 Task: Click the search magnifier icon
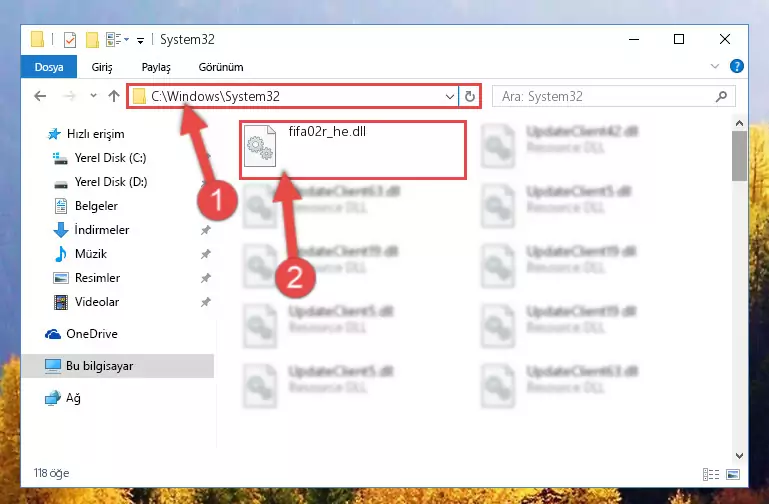(x=721, y=97)
